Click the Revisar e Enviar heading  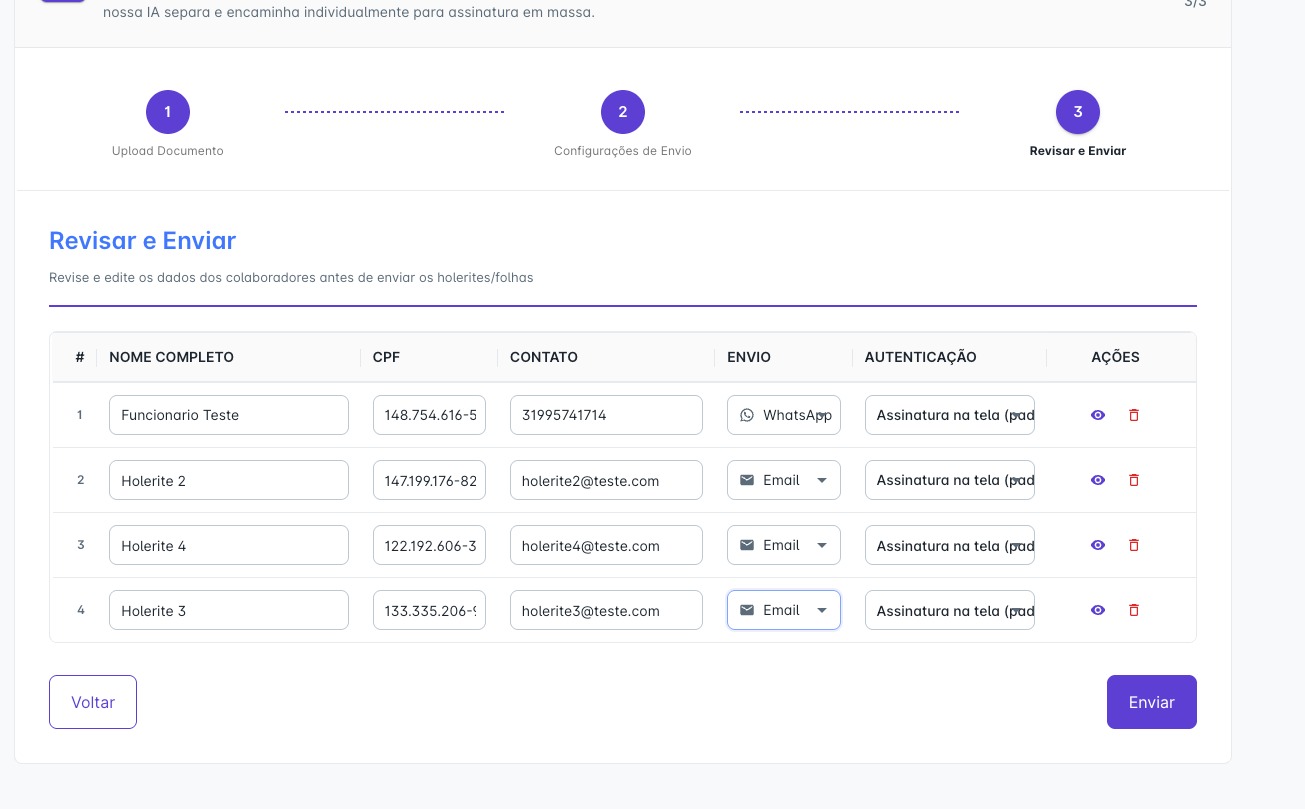click(142, 241)
